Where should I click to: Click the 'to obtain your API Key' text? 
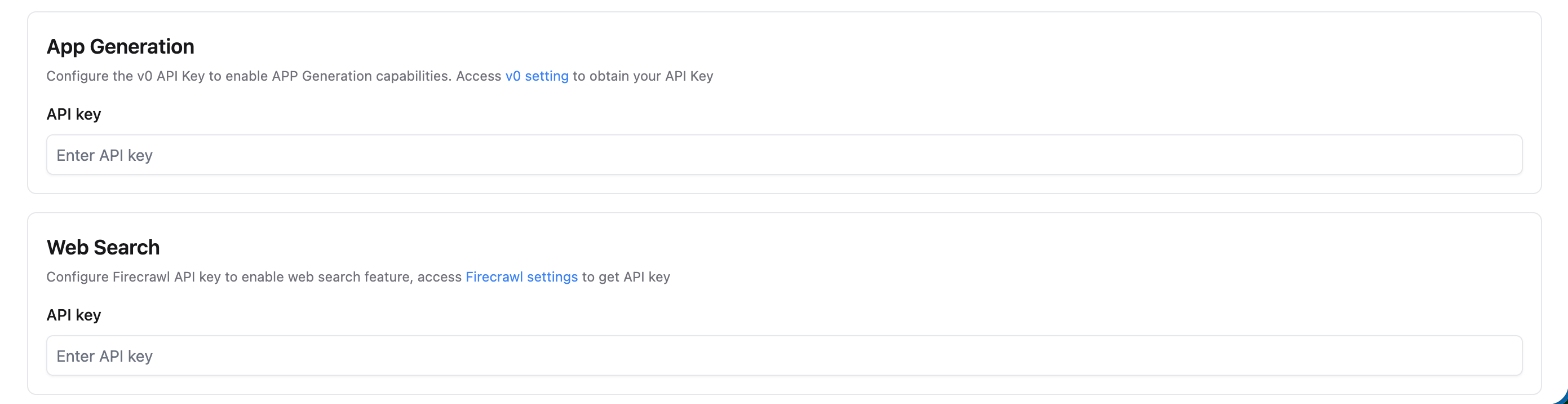643,76
